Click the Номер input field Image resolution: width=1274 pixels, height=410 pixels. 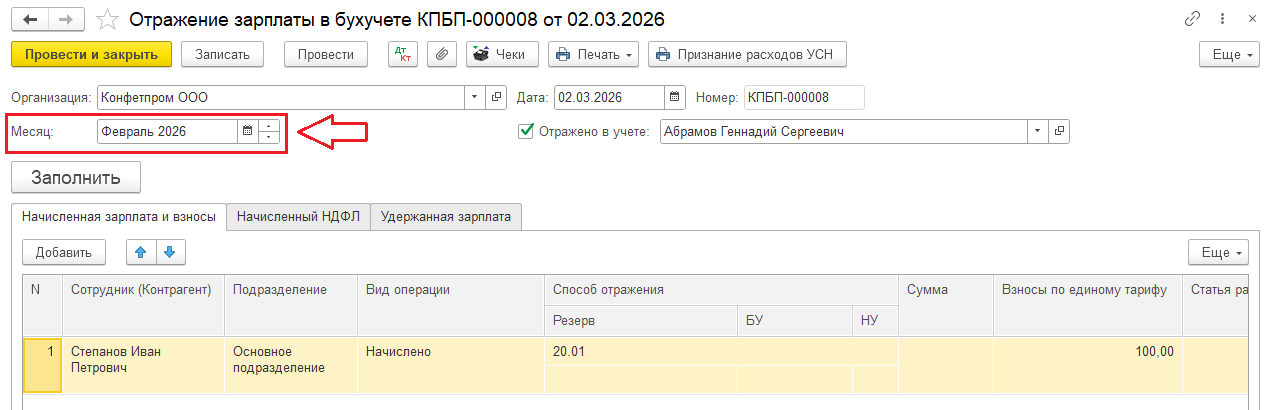[x=803, y=97]
